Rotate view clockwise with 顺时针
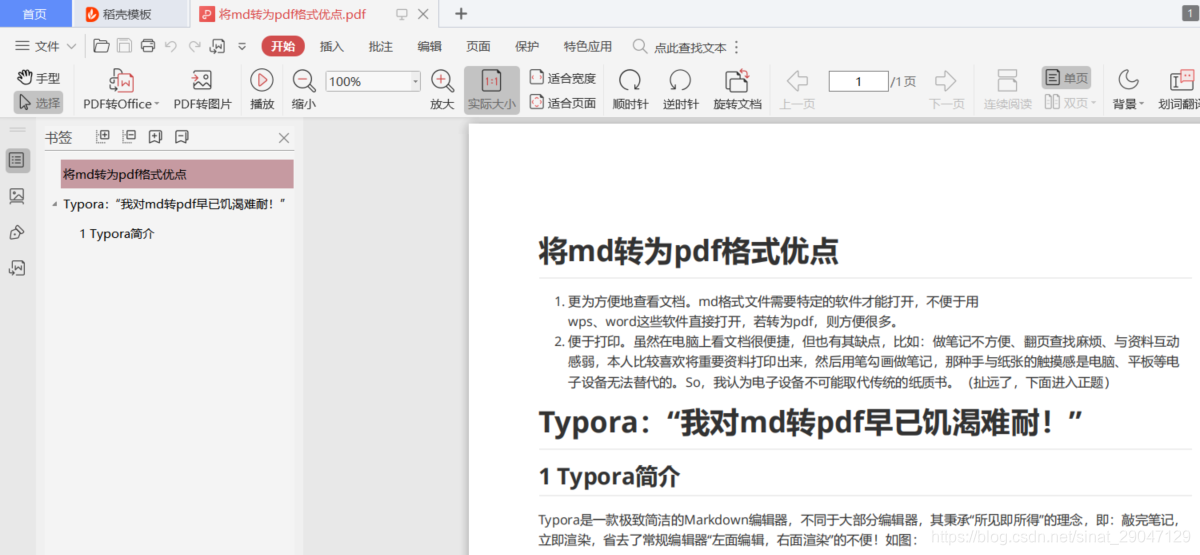1200x555 pixels. [630, 90]
